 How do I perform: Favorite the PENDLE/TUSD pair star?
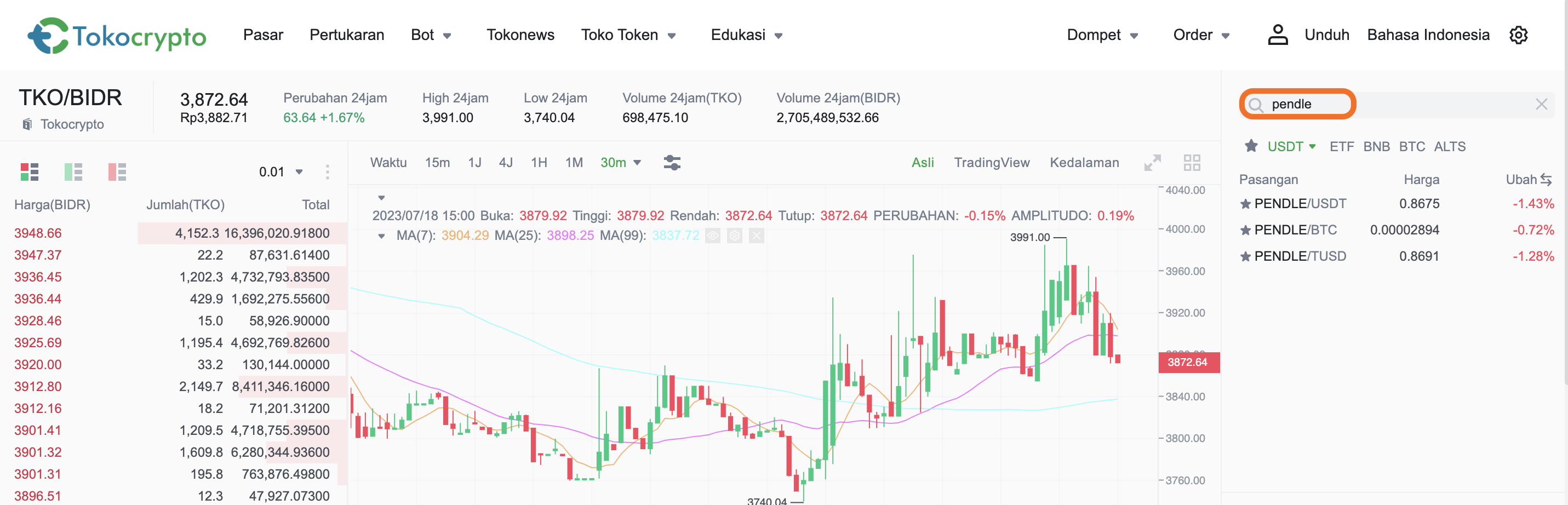1245,257
